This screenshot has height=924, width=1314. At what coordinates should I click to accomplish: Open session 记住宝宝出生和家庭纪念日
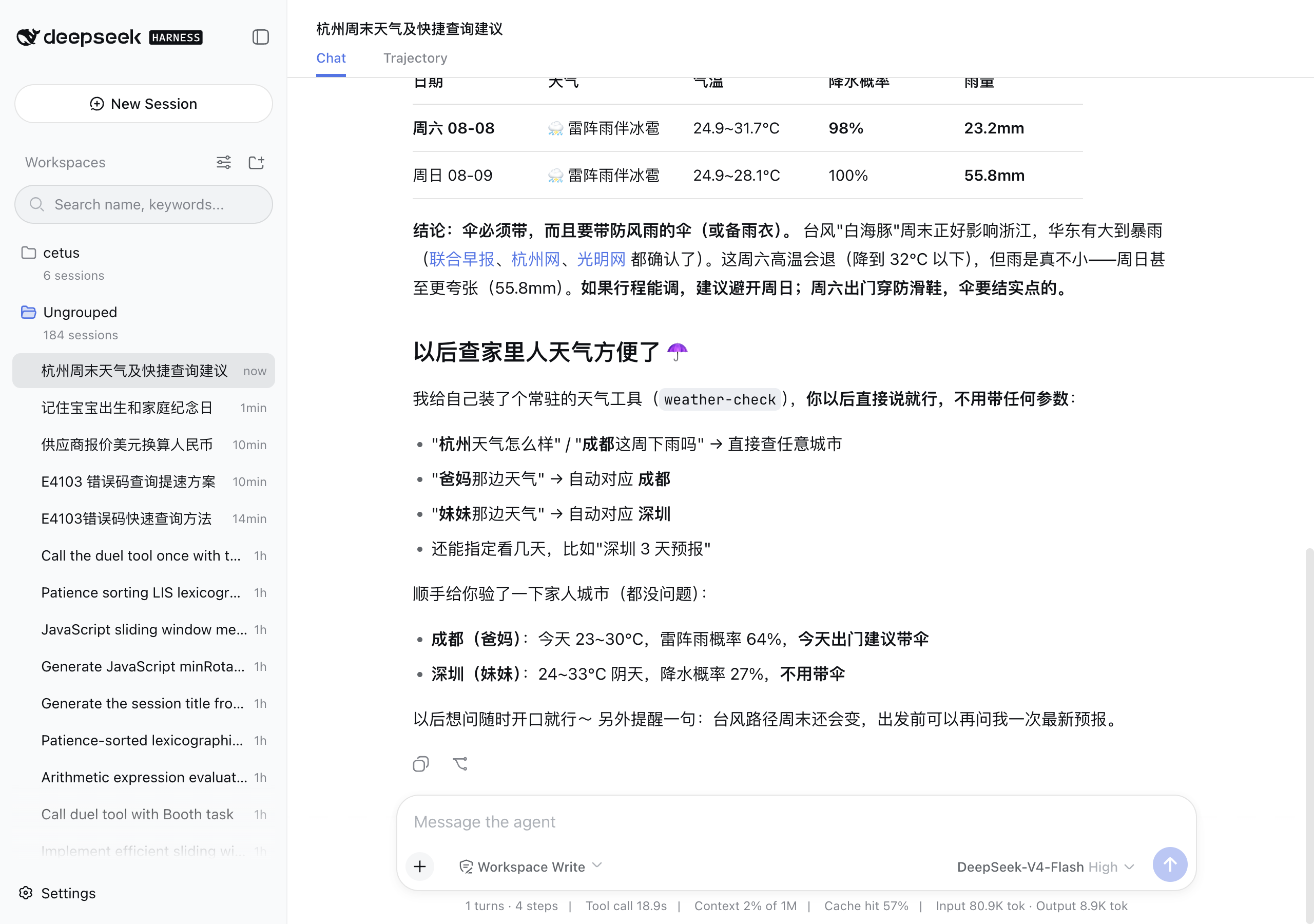click(144, 408)
